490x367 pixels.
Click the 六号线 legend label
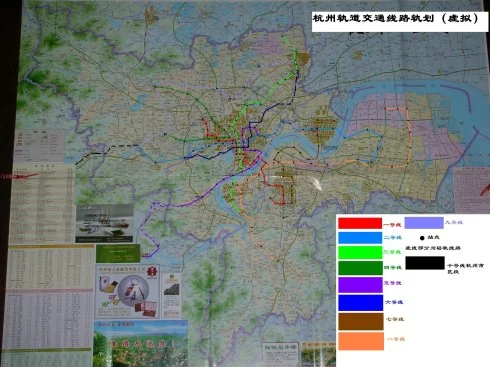pyautogui.click(x=394, y=302)
